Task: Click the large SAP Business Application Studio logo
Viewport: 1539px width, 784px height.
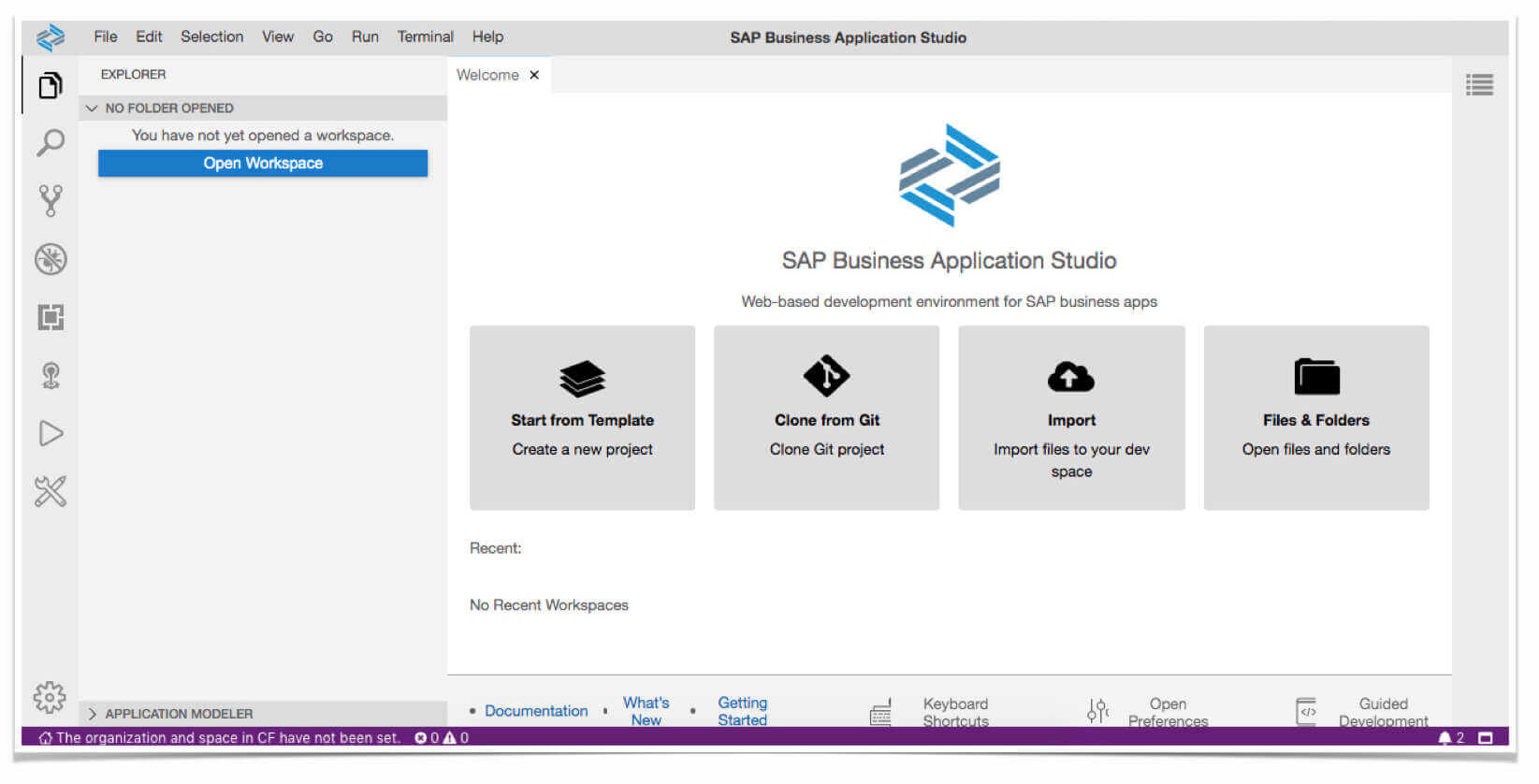Action: (x=950, y=175)
